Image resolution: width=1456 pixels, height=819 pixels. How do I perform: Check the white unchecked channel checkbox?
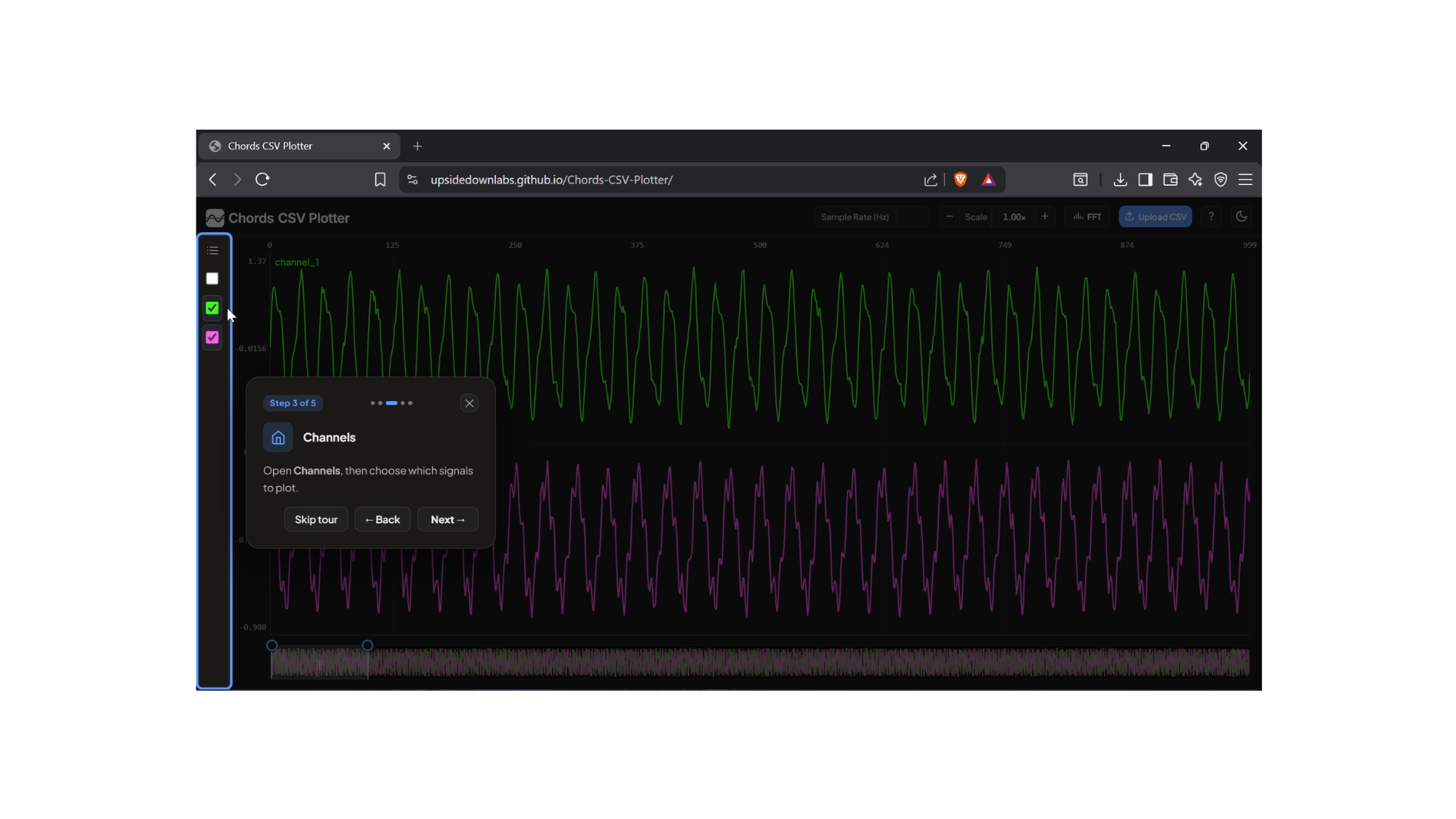[x=212, y=279]
